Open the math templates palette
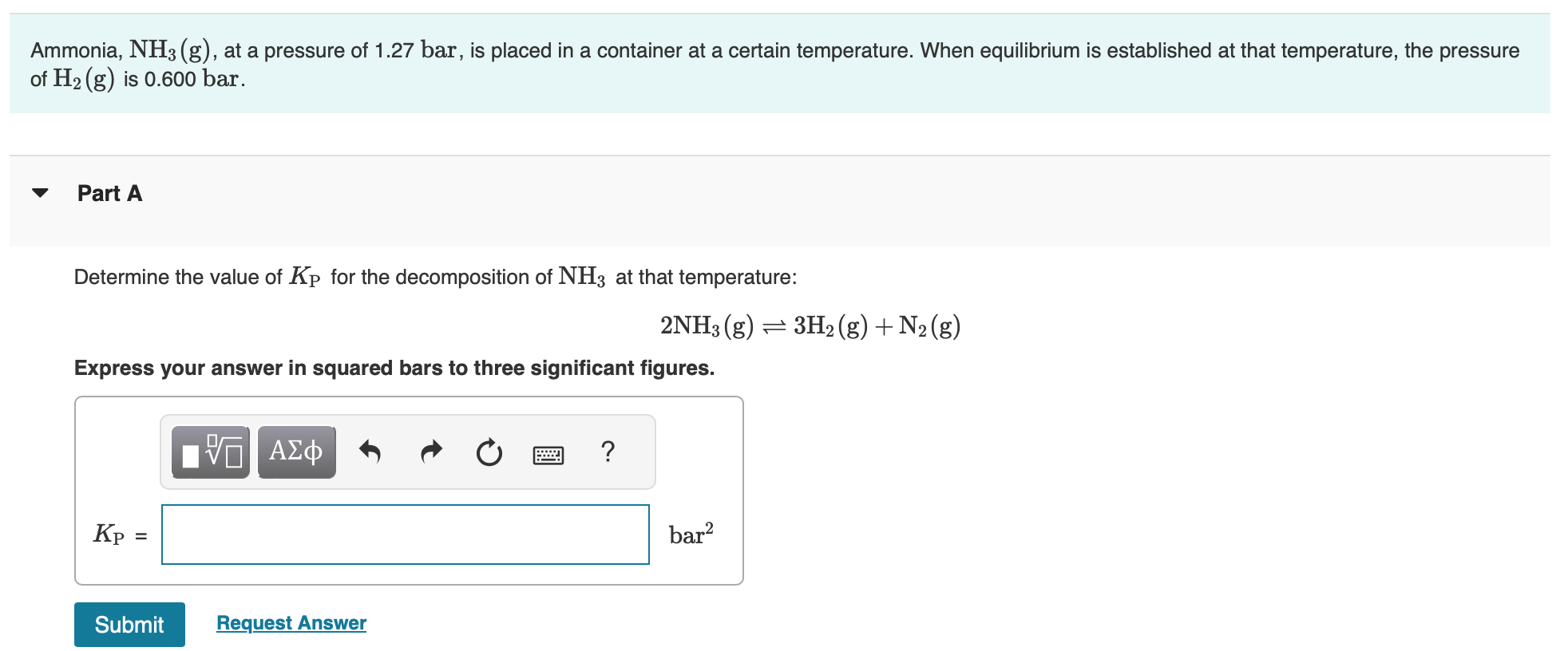 210,452
